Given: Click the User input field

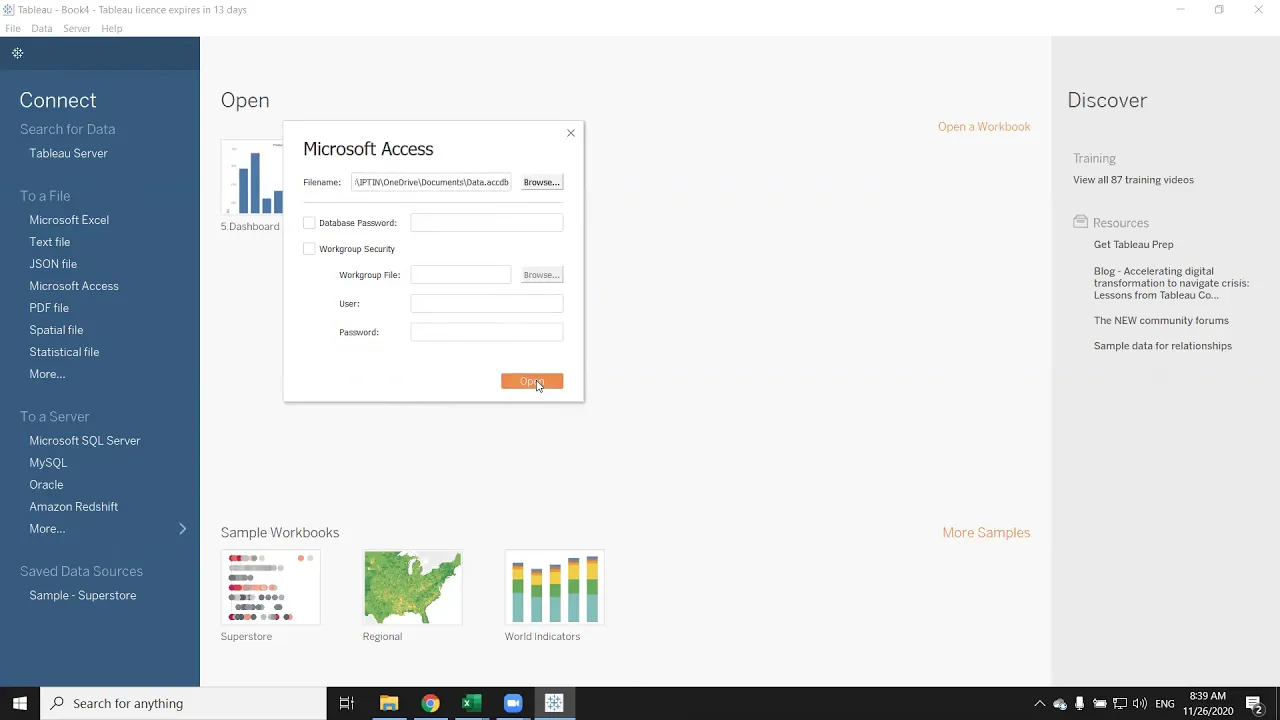Looking at the screenshot, I should pyautogui.click(x=487, y=303).
